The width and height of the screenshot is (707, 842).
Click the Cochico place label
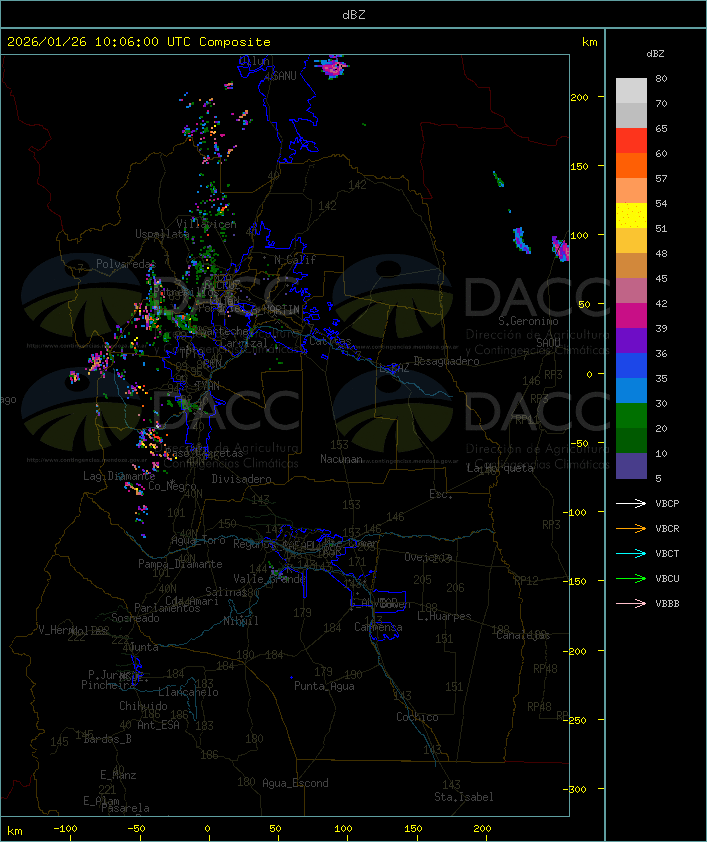pos(417,717)
